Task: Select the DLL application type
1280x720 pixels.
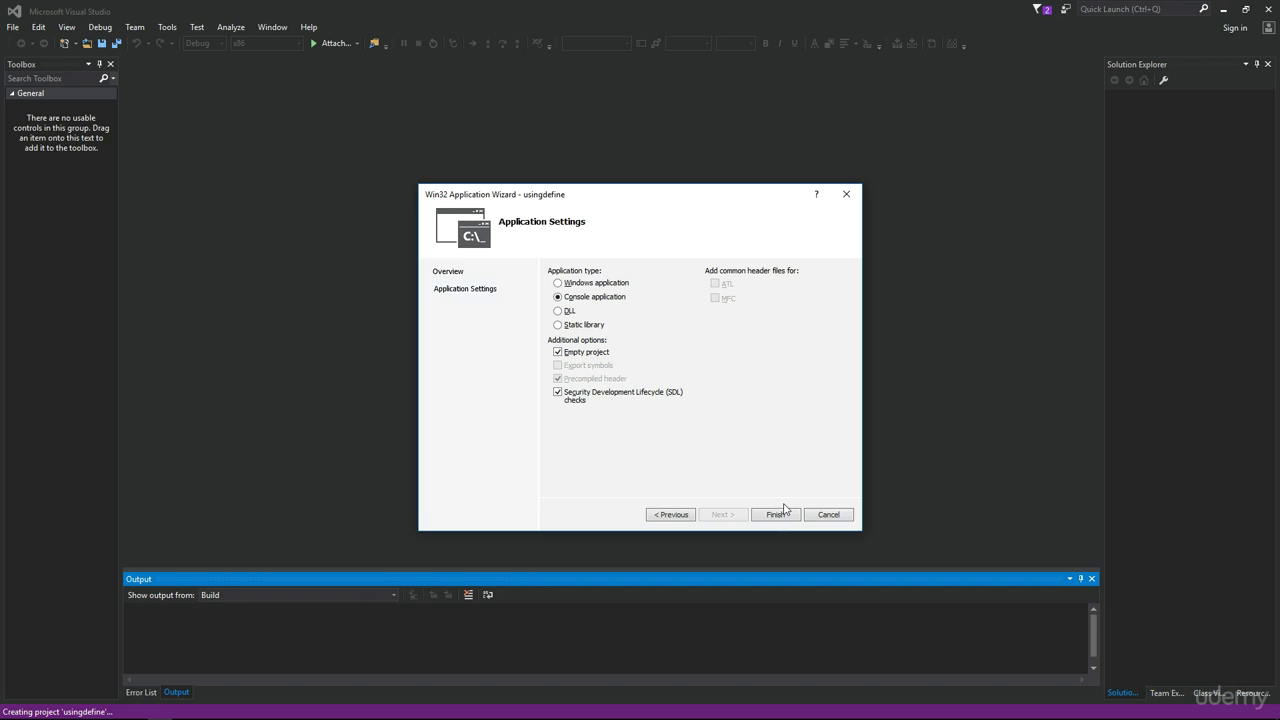Action: (x=558, y=311)
